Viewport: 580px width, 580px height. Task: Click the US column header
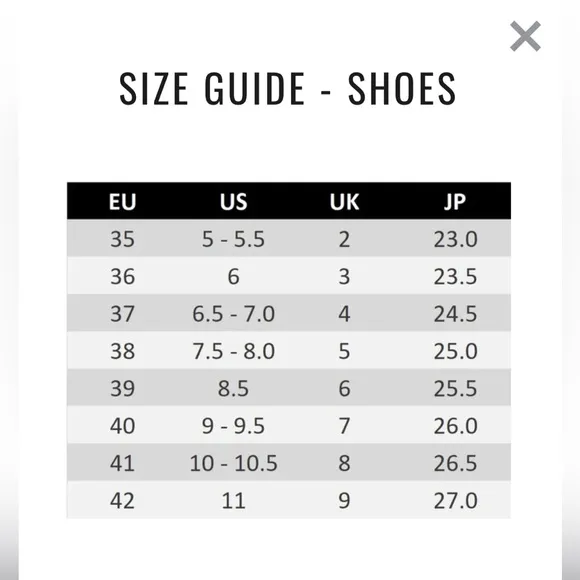click(x=233, y=202)
